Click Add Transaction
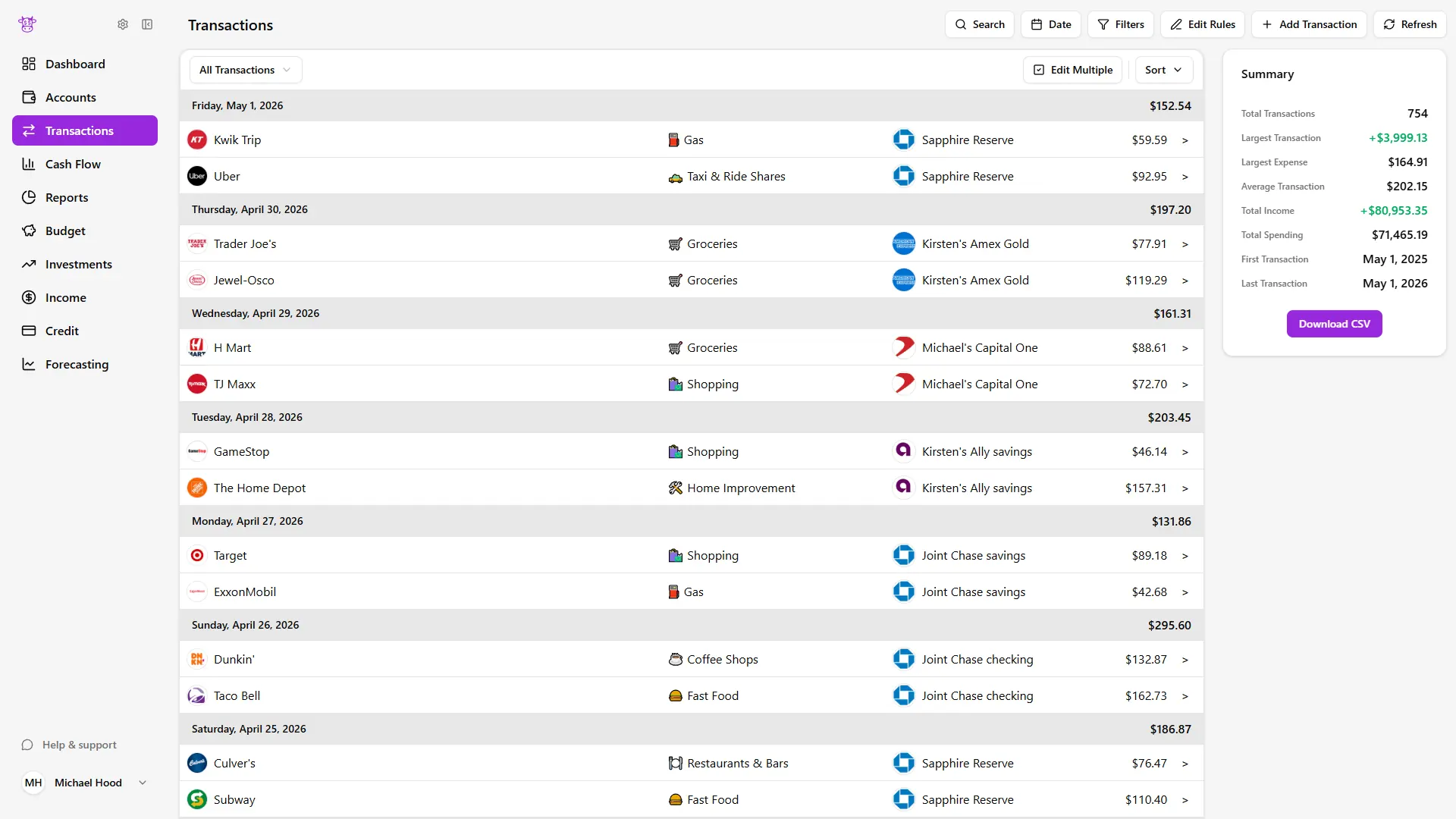This screenshot has height=819, width=1456. point(1309,24)
